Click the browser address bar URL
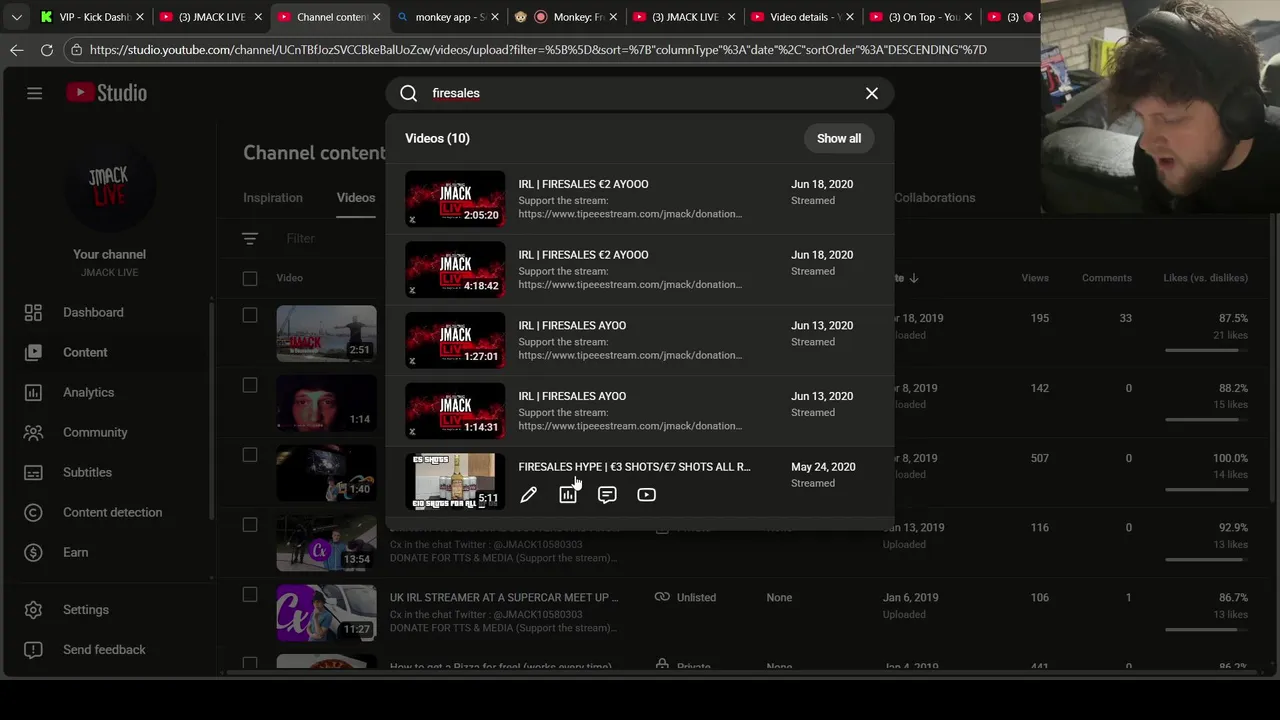Screen dimensions: 1280x720 (x=538, y=49)
